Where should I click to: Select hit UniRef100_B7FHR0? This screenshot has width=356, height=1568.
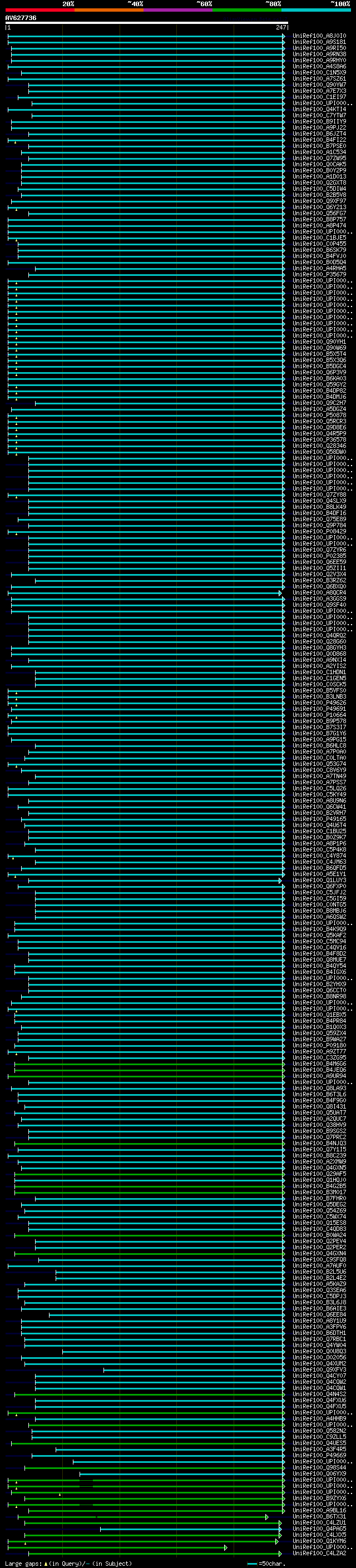click(x=319, y=1199)
